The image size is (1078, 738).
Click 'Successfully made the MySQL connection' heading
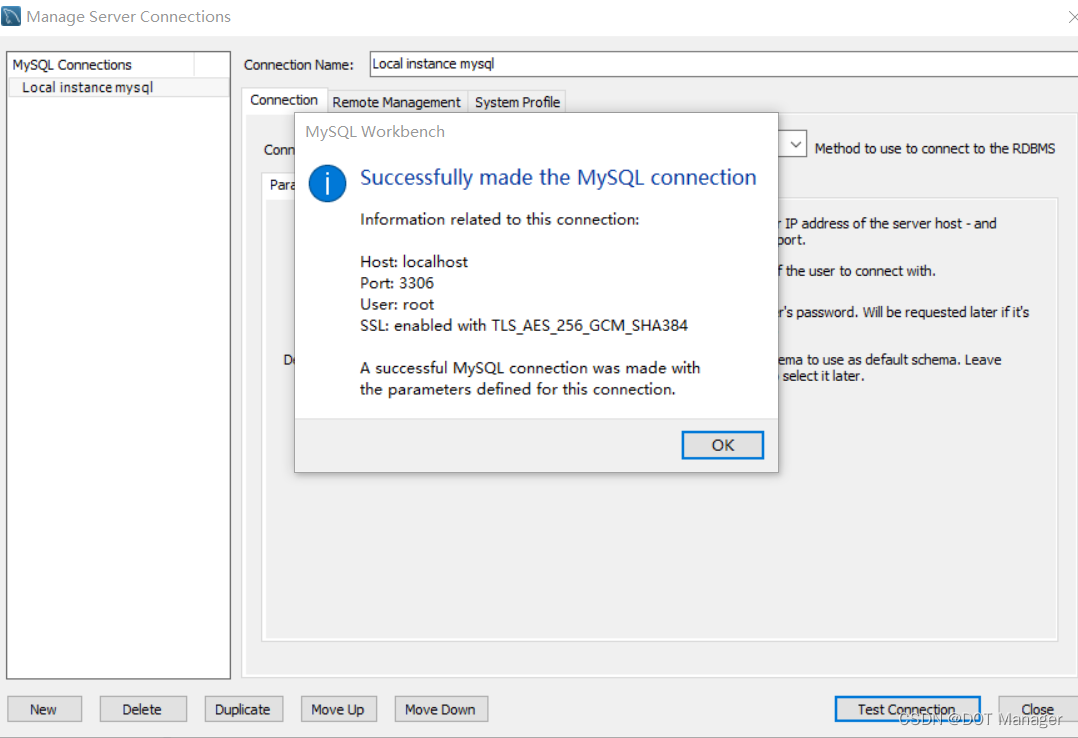point(558,177)
